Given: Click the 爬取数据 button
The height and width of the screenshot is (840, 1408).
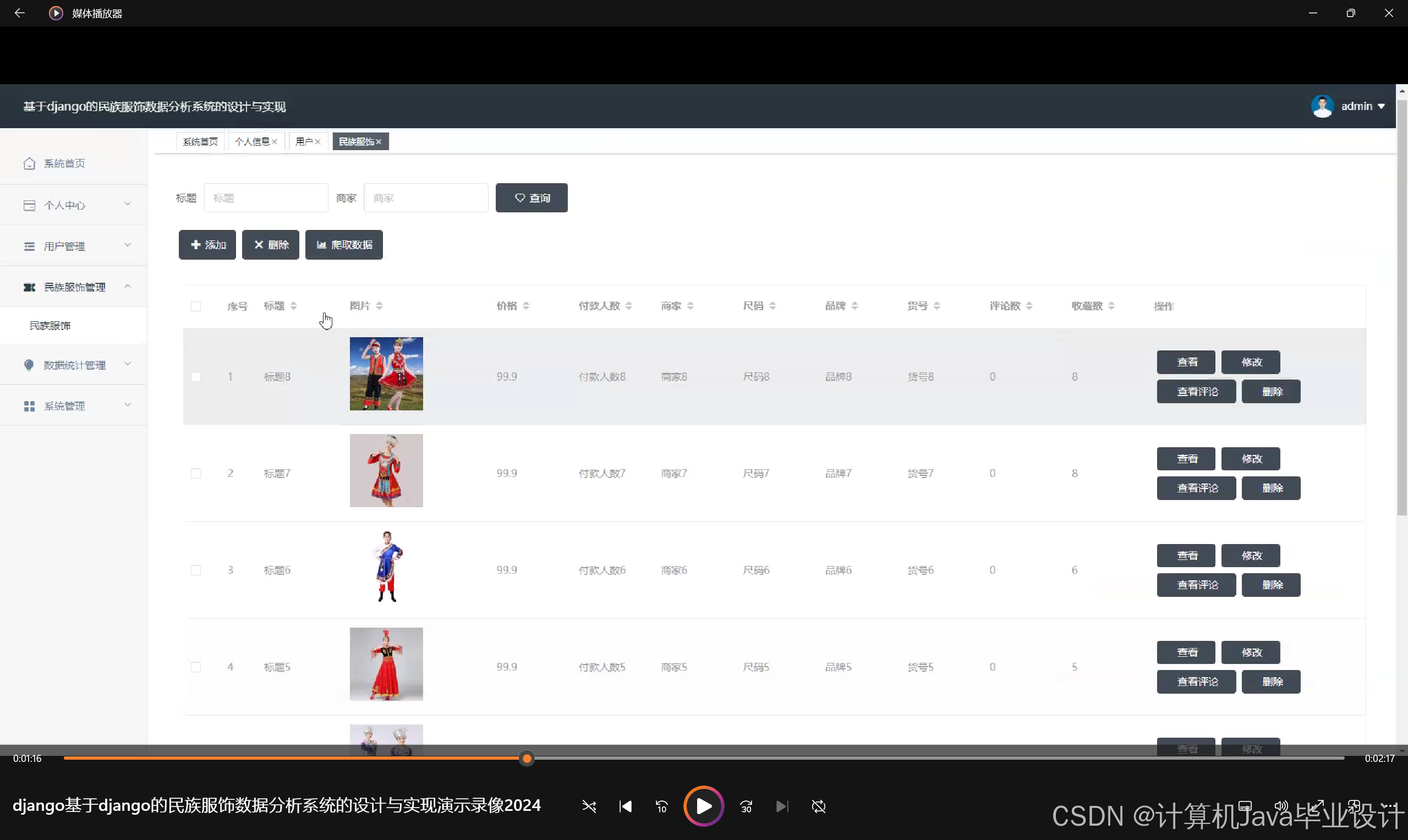Looking at the screenshot, I should pyautogui.click(x=344, y=245).
